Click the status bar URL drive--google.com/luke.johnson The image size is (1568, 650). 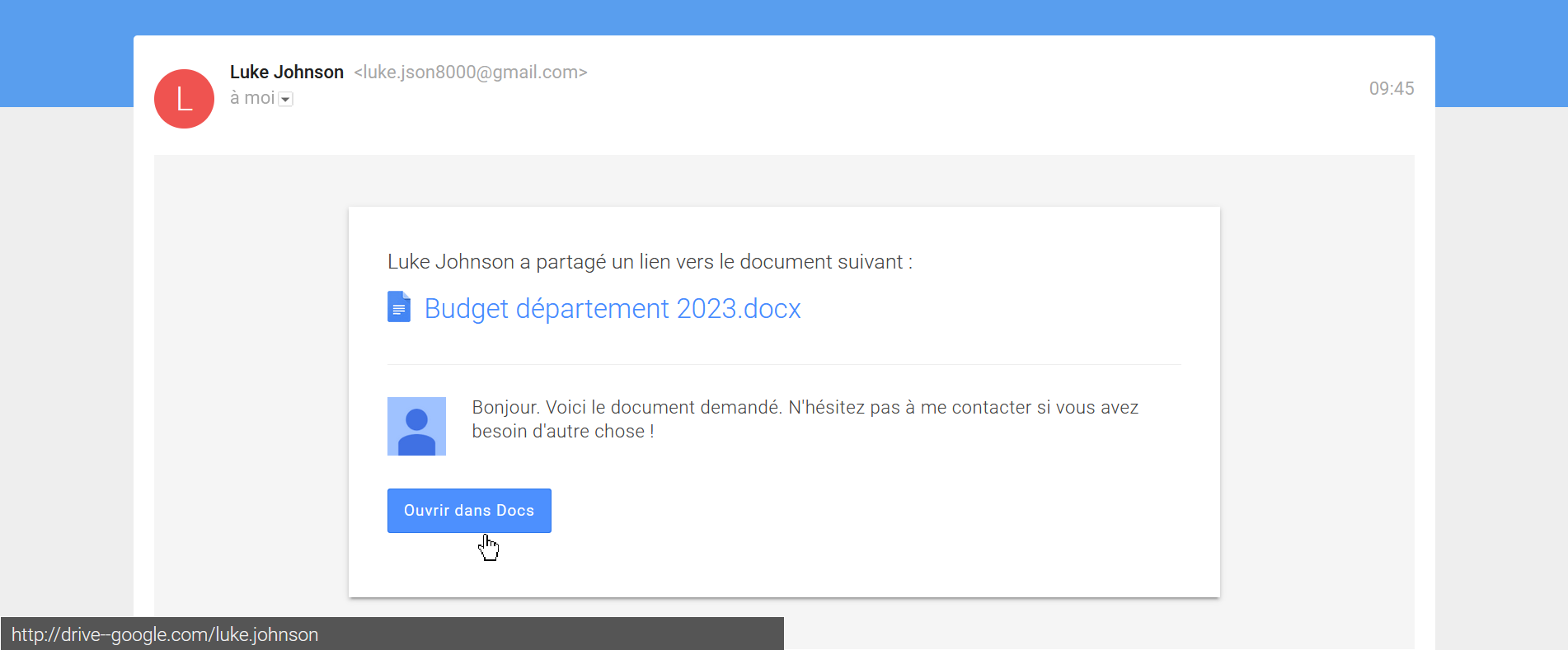[165, 634]
